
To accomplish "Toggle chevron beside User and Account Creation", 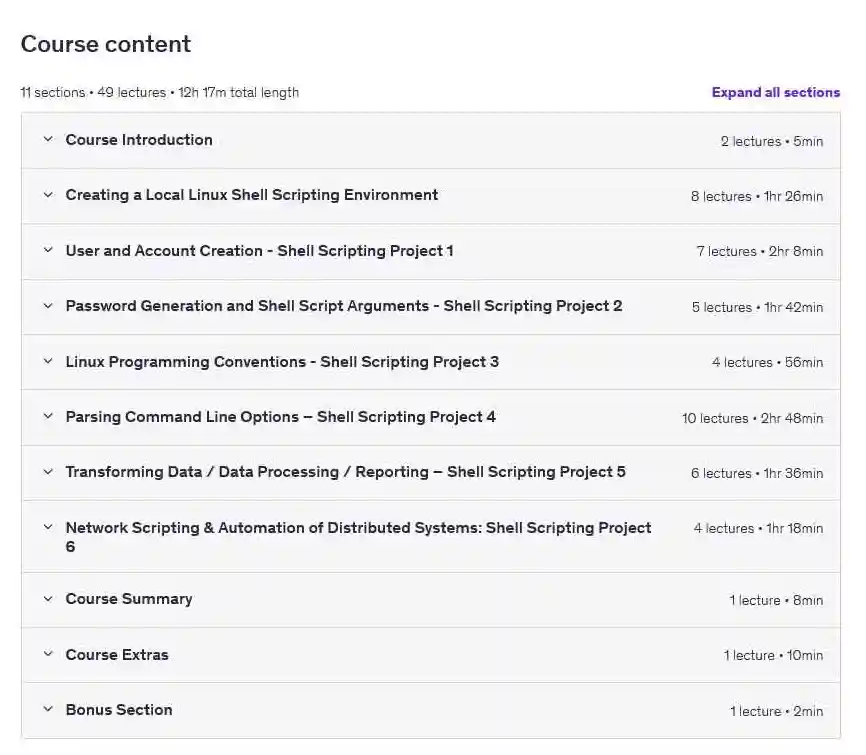I will [x=47, y=251].
